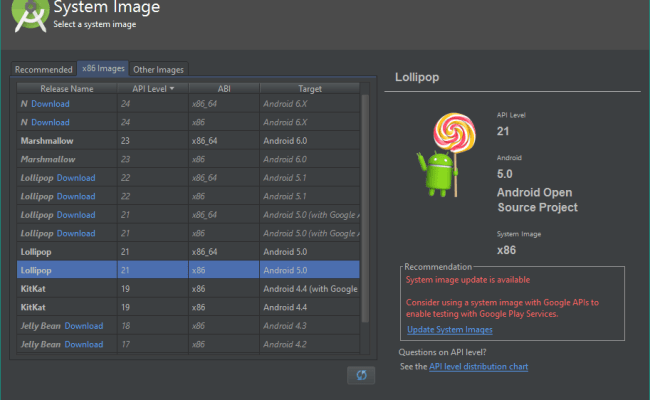650x400 pixels.
Task: Click the Lollipop heading in details panel
Action: pyautogui.click(x=417, y=77)
